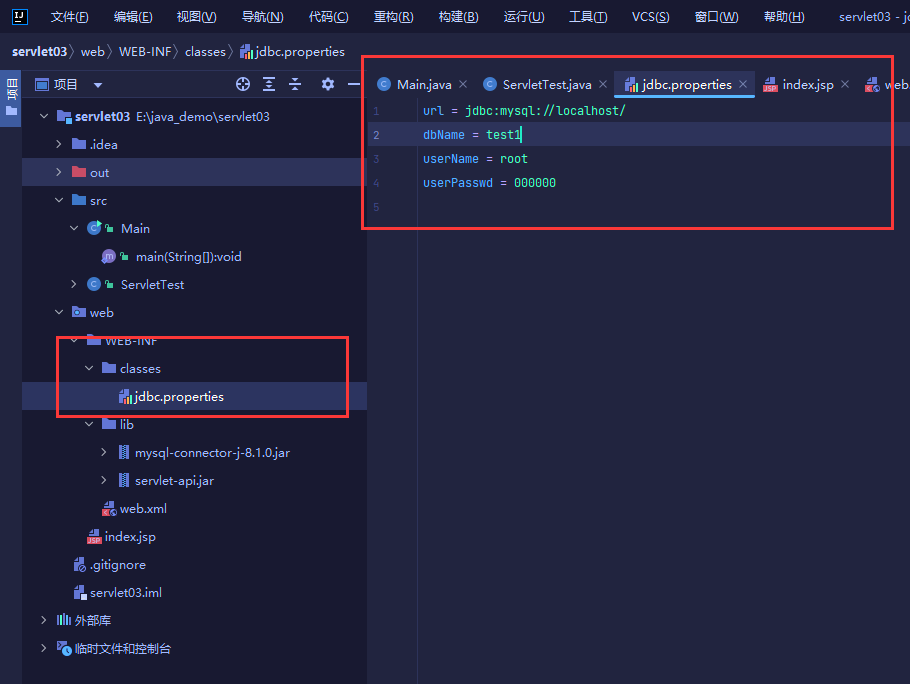This screenshot has height=684, width=910.
Task: Expand the mysql-connector-j-8.1.0.jar node
Action: click(104, 452)
